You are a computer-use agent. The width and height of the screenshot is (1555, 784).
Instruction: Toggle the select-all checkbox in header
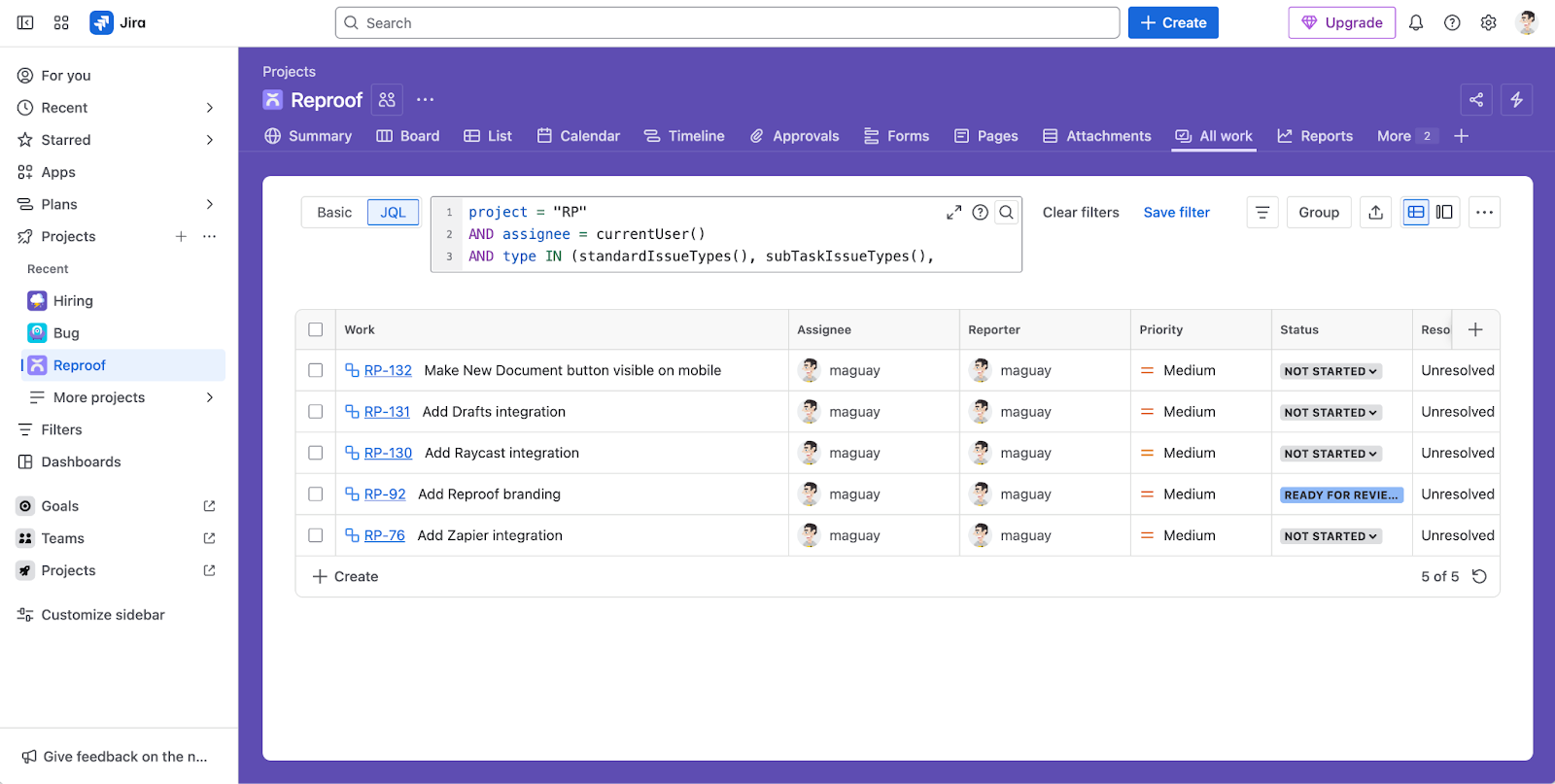[x=316, y=329]
